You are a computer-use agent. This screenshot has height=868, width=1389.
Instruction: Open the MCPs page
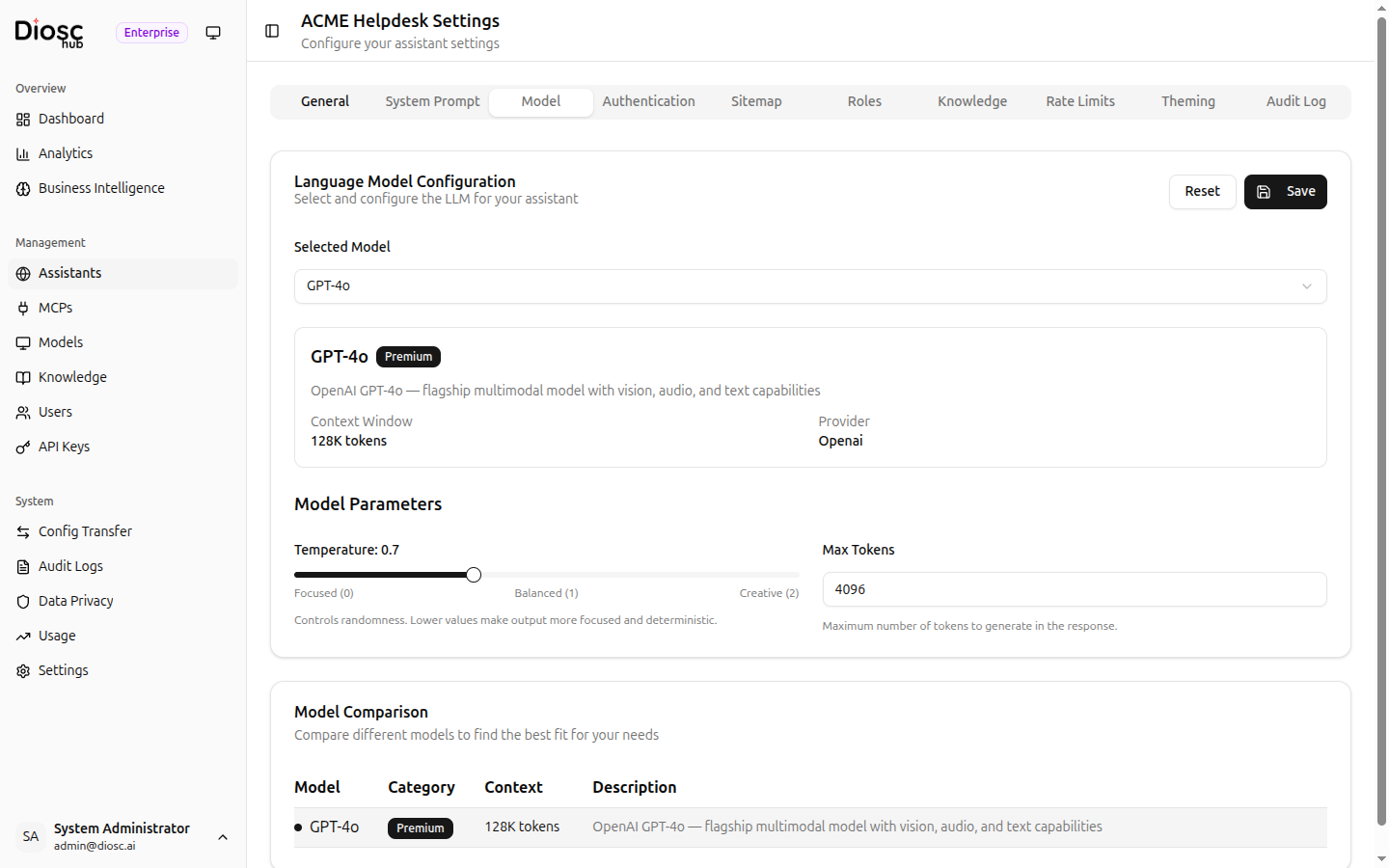(123, 309)
